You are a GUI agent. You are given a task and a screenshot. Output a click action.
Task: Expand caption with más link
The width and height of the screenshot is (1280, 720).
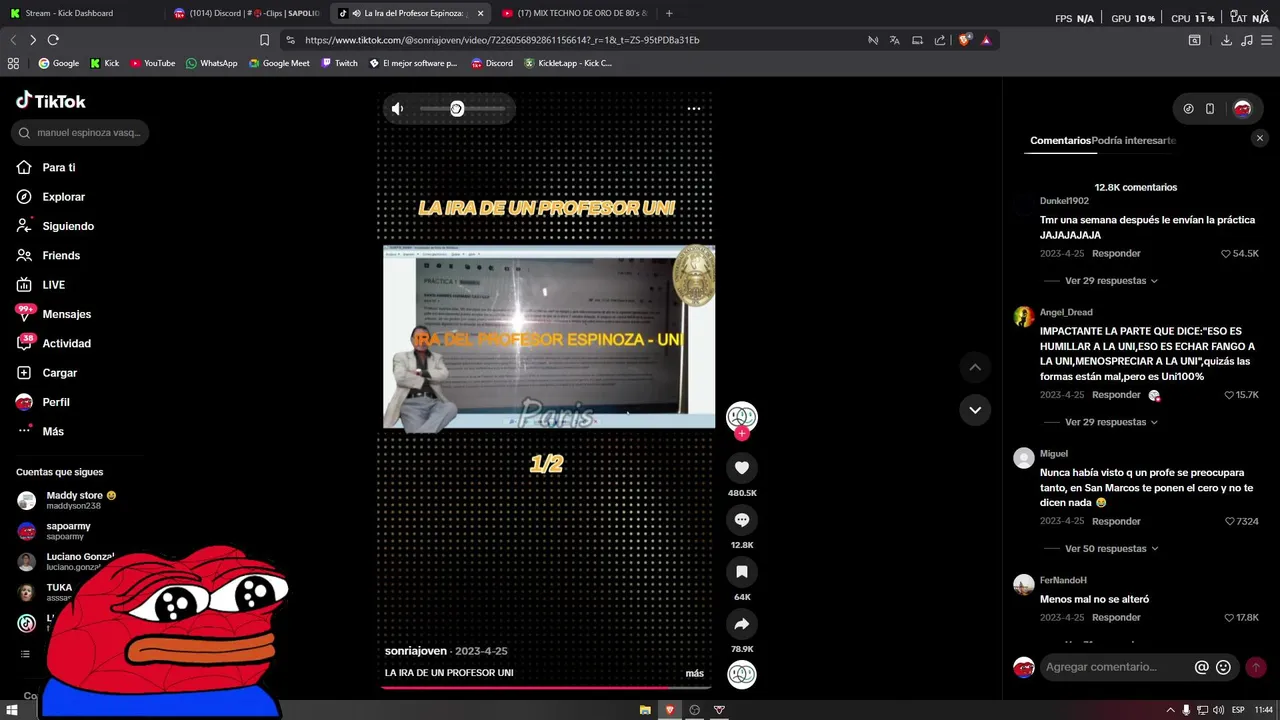pyautogui.click(x=694, y=673)
